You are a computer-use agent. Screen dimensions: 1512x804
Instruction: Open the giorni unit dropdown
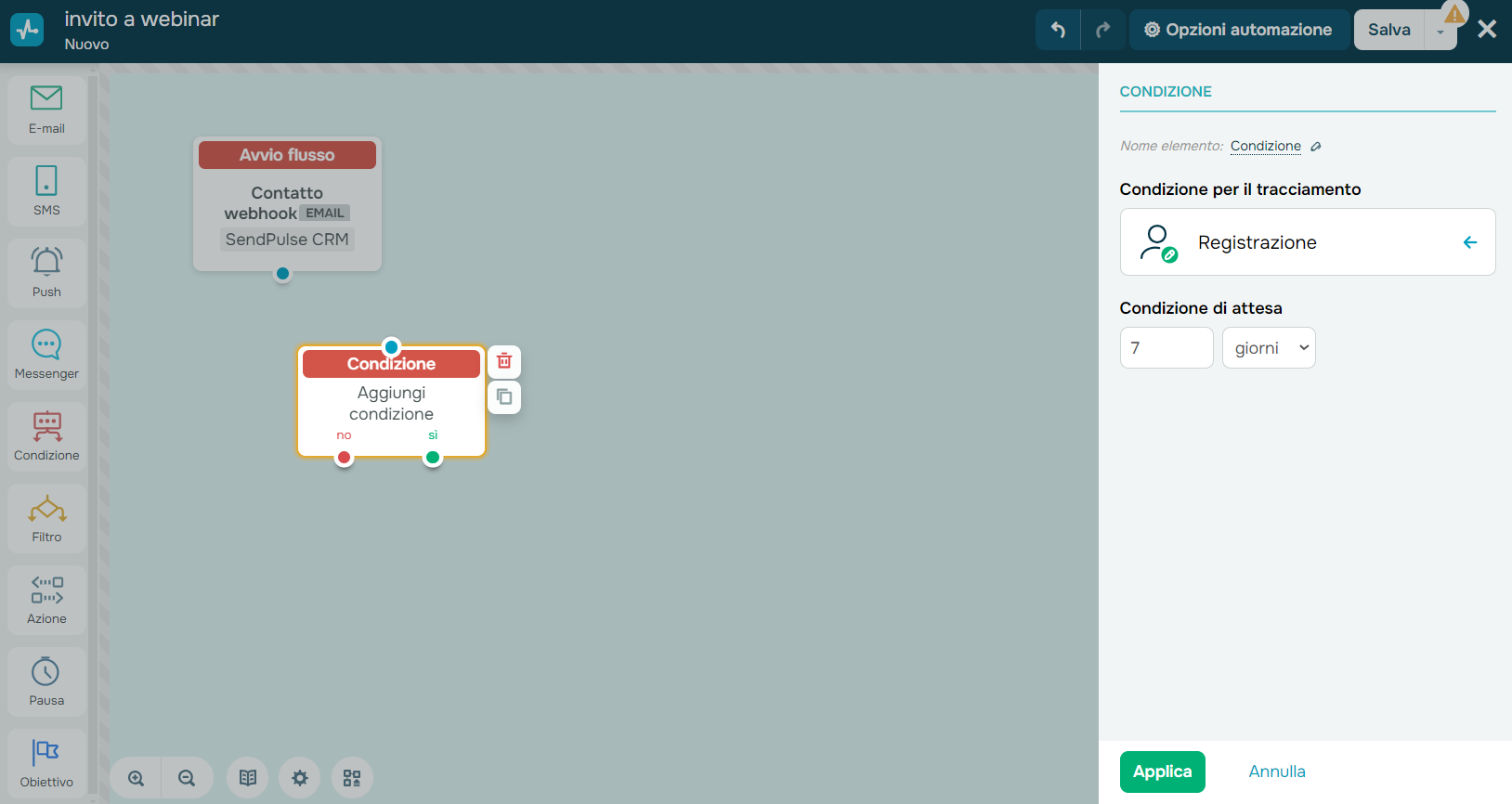click(x=1269, y=348)
